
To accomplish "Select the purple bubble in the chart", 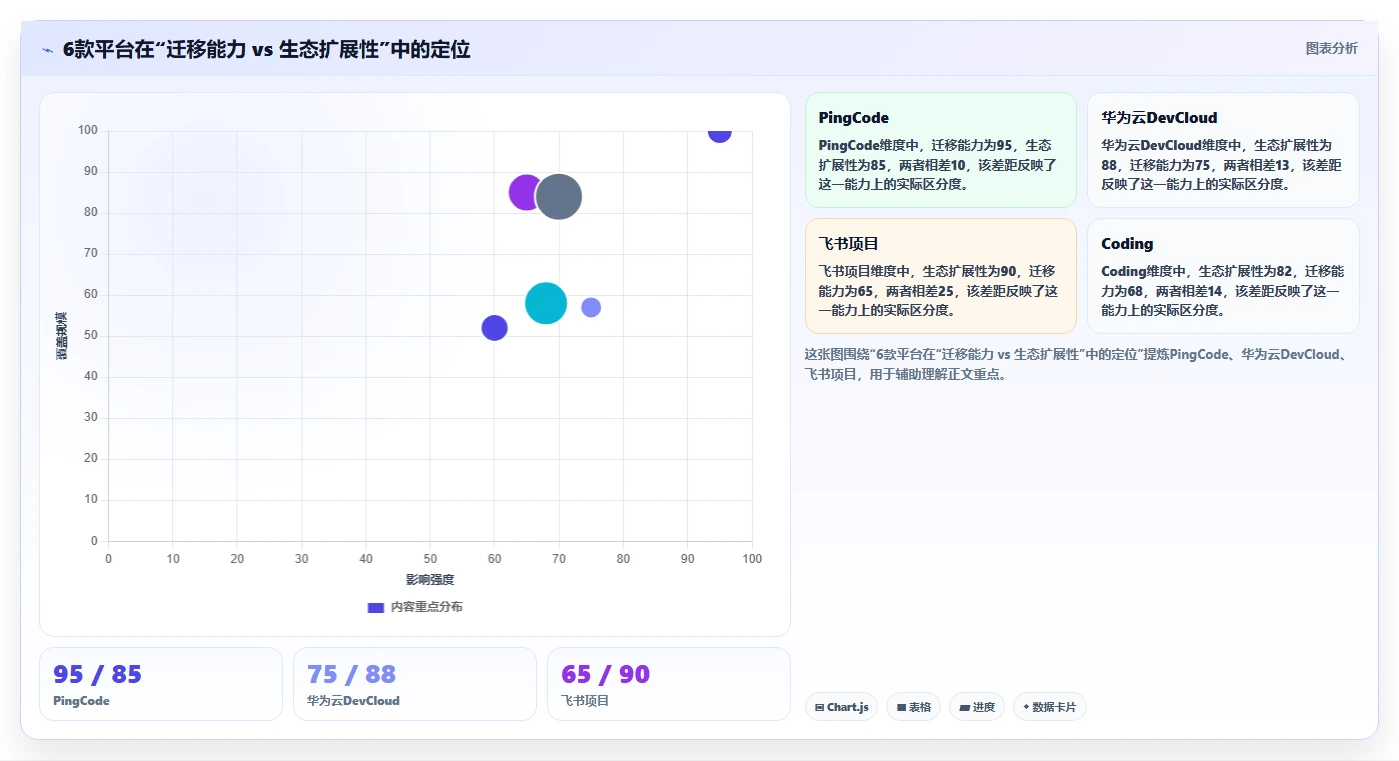I will click(x=526, y=192).
